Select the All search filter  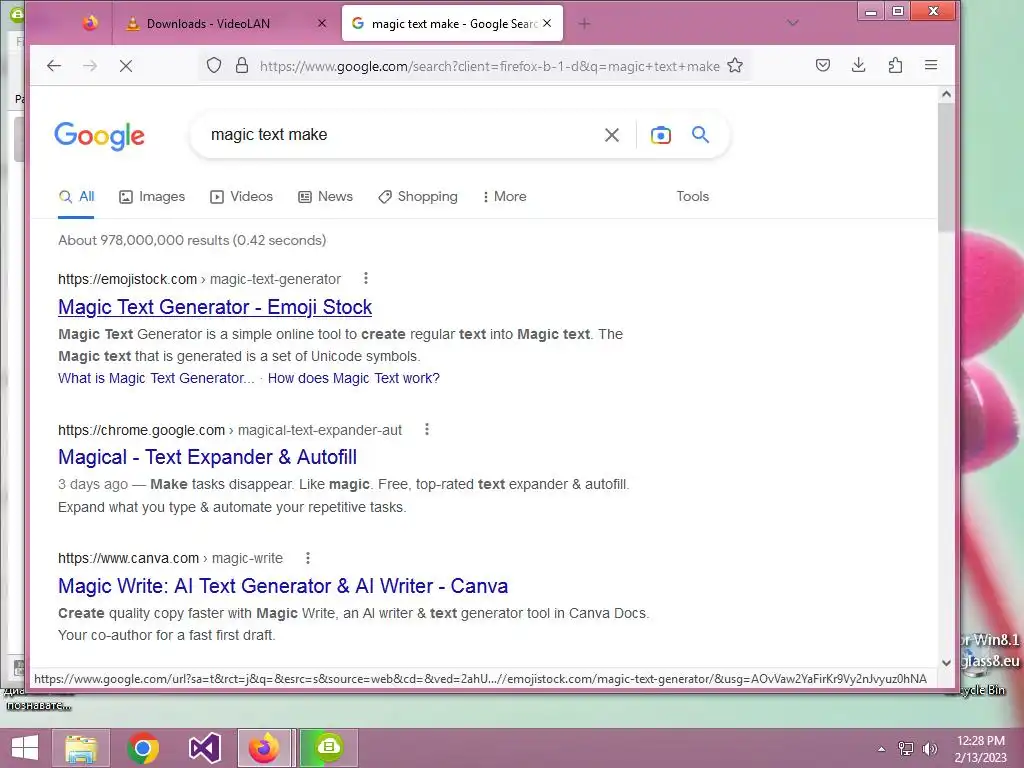tap(76, 197)
